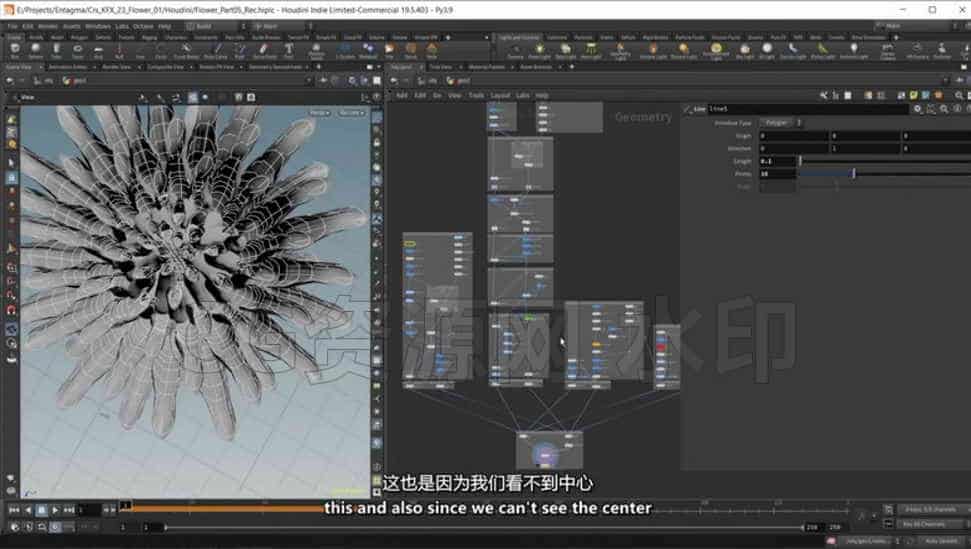Open the Primitive Type Polygon dropdown

pos(782,123)
